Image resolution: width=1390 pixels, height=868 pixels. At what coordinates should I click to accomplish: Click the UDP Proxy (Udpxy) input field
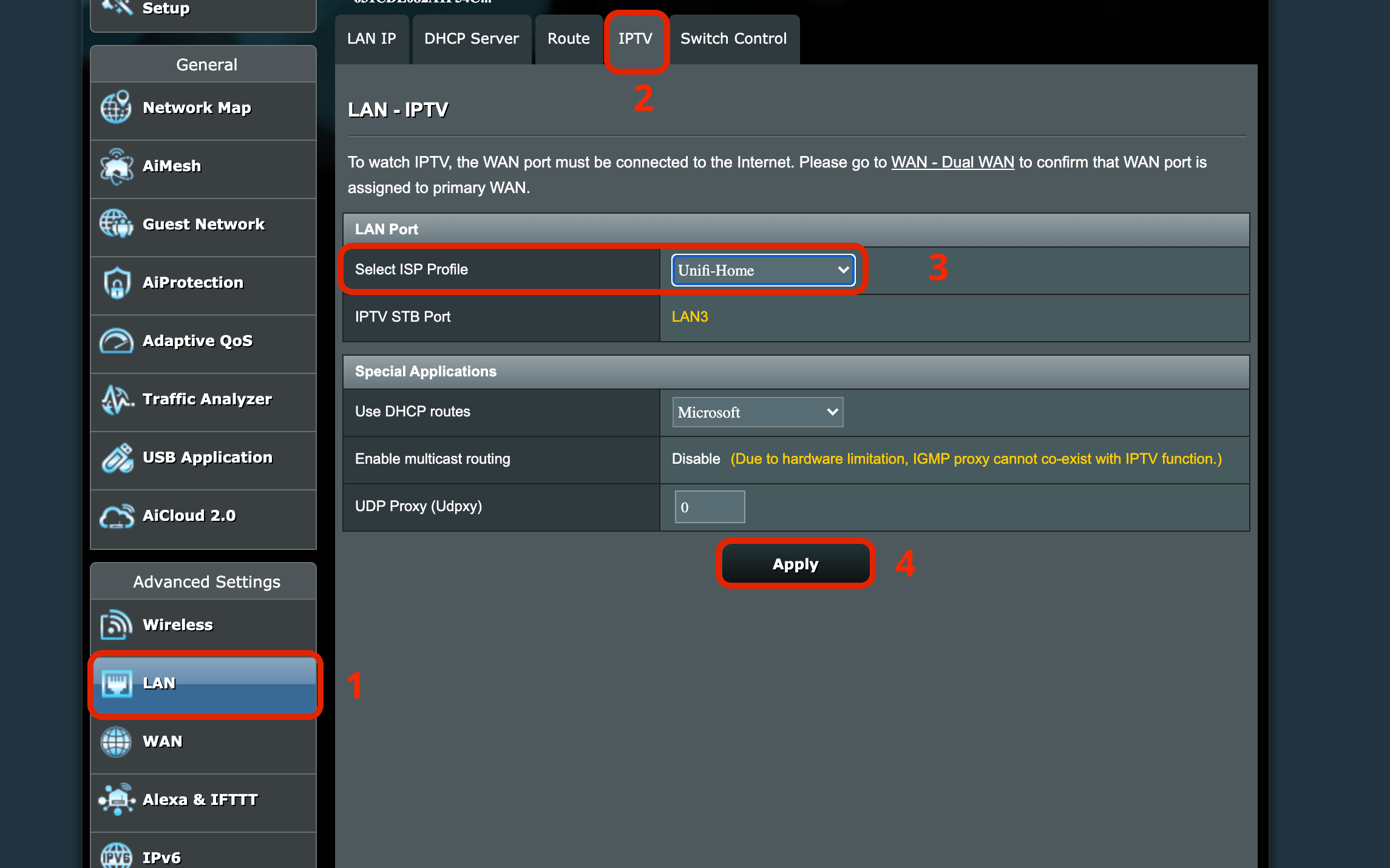click(x=710, y=507)
